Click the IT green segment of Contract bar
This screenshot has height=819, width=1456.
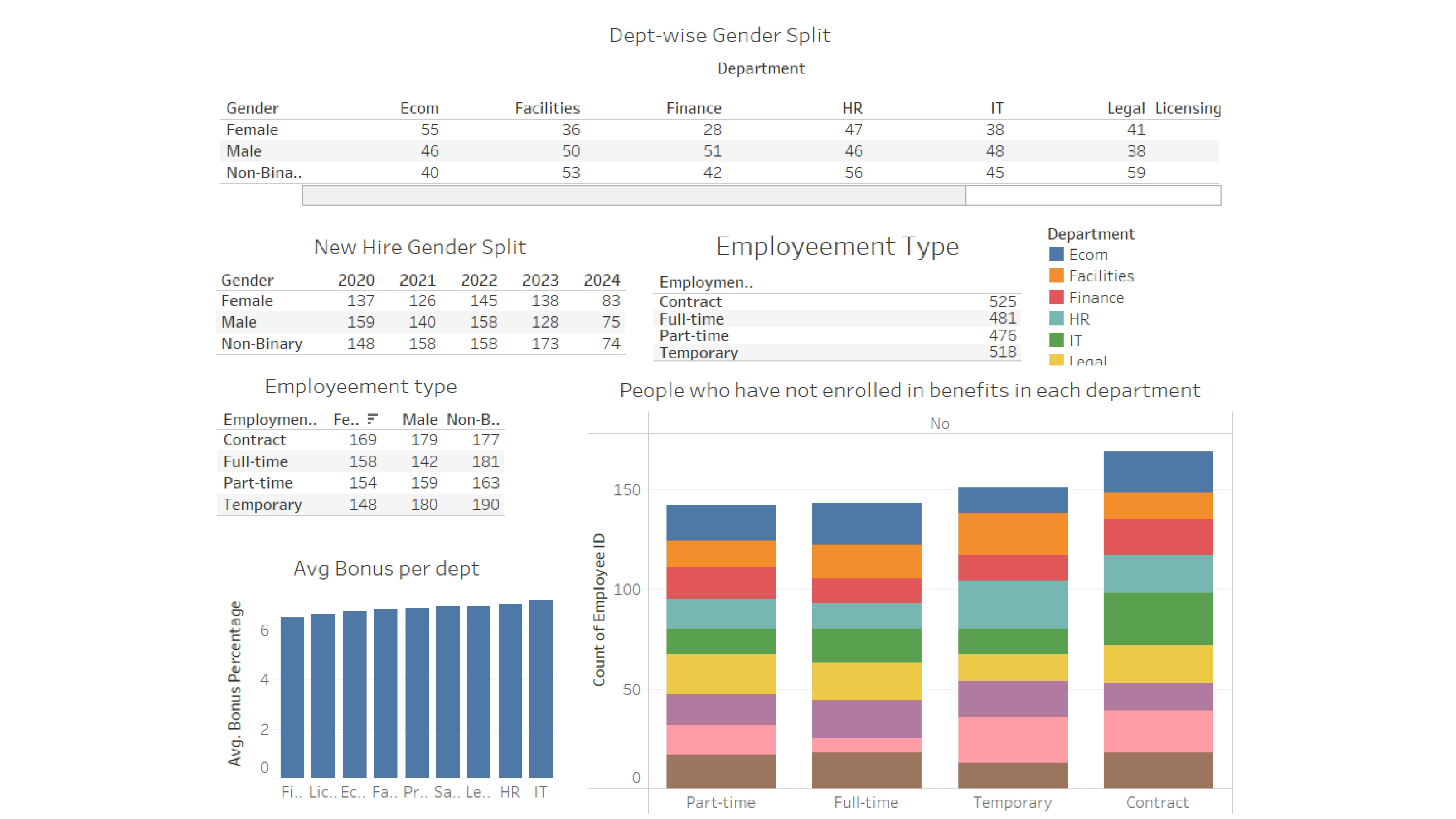click(1158, 618)
